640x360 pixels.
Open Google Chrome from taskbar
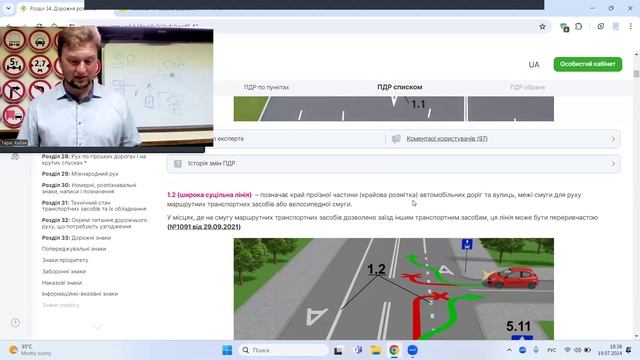pyautogui.click(x=394, y=350)
